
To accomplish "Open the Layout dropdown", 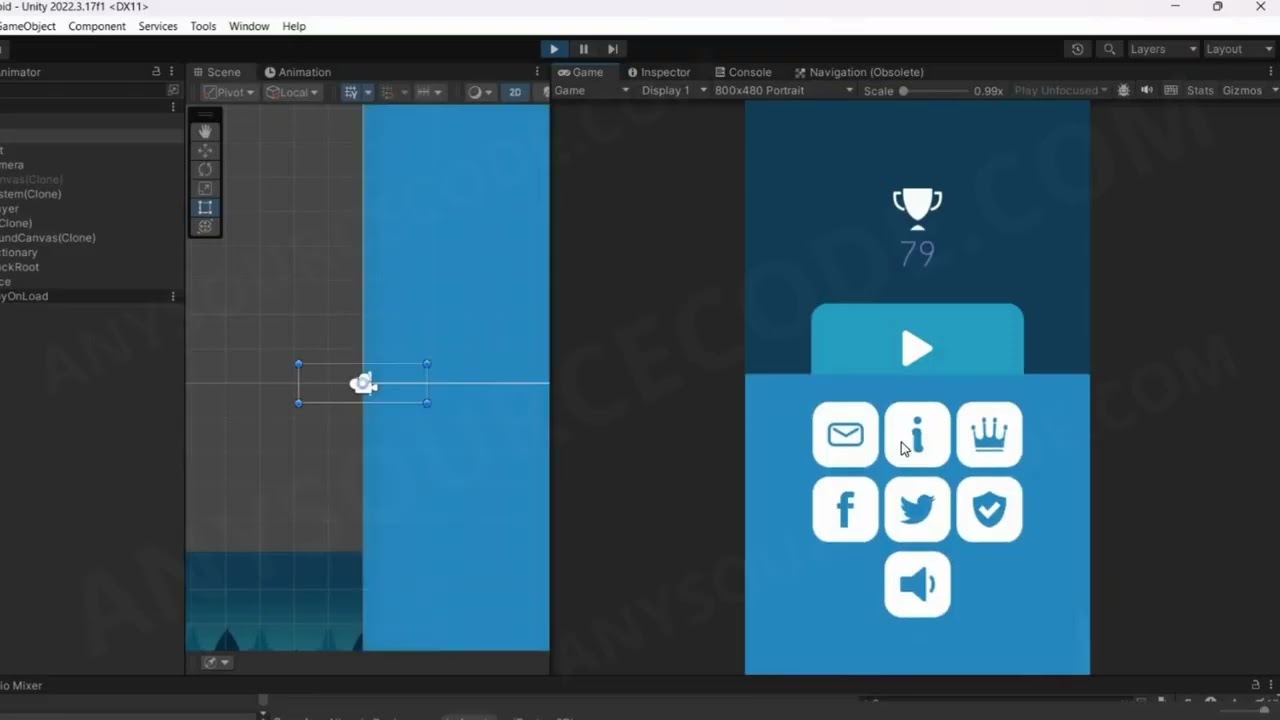I will tap(1238, 49).
